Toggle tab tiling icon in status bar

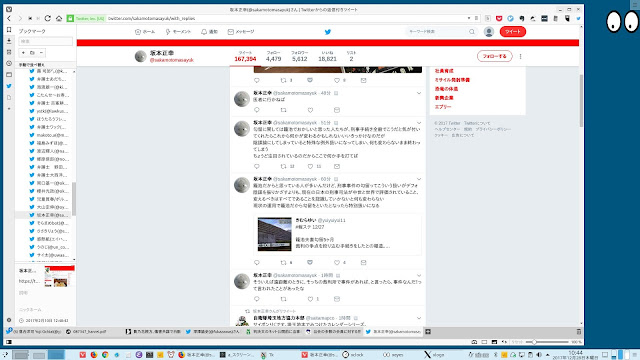[x=484, y=342]
